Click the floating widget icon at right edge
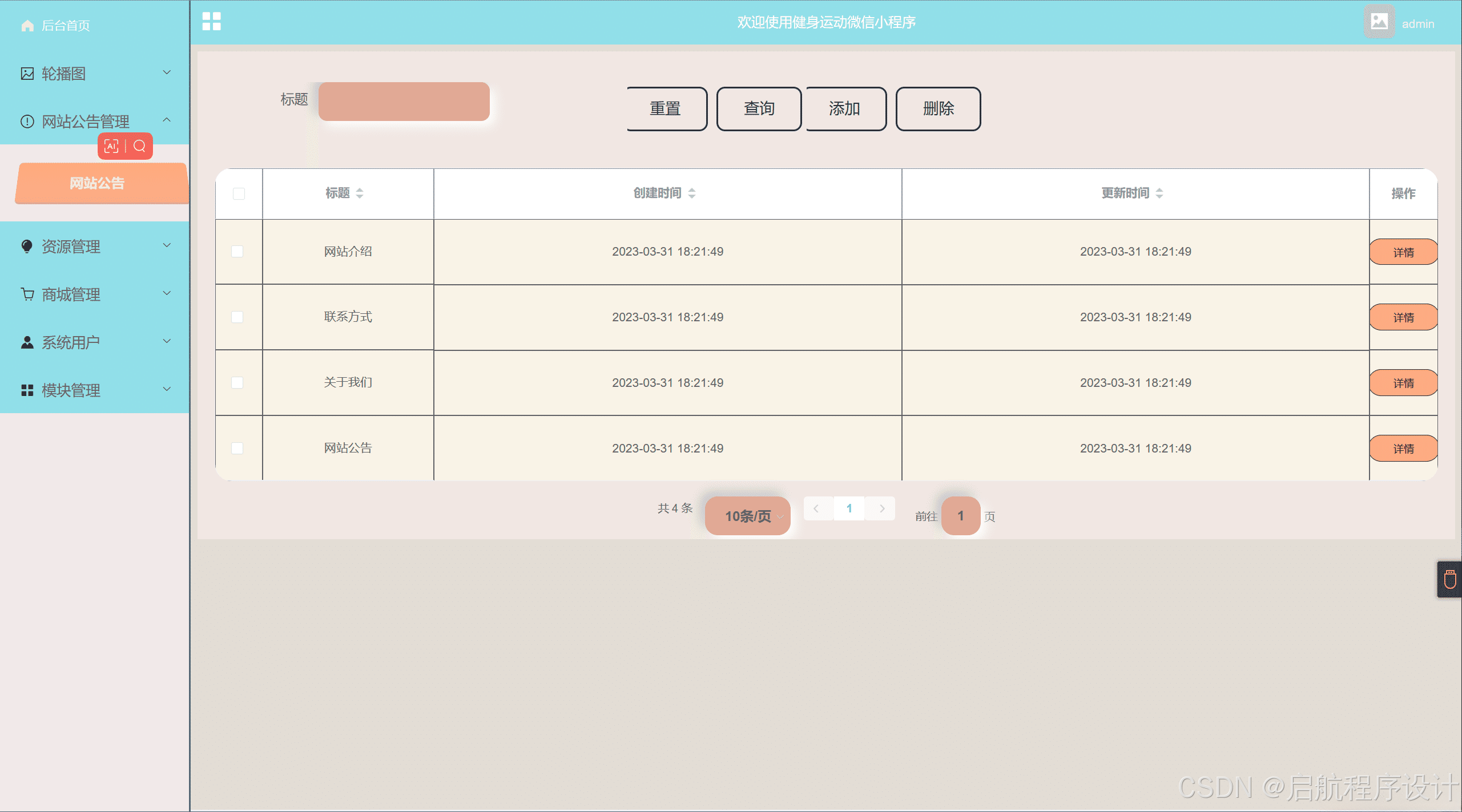 pos(1450,580)
